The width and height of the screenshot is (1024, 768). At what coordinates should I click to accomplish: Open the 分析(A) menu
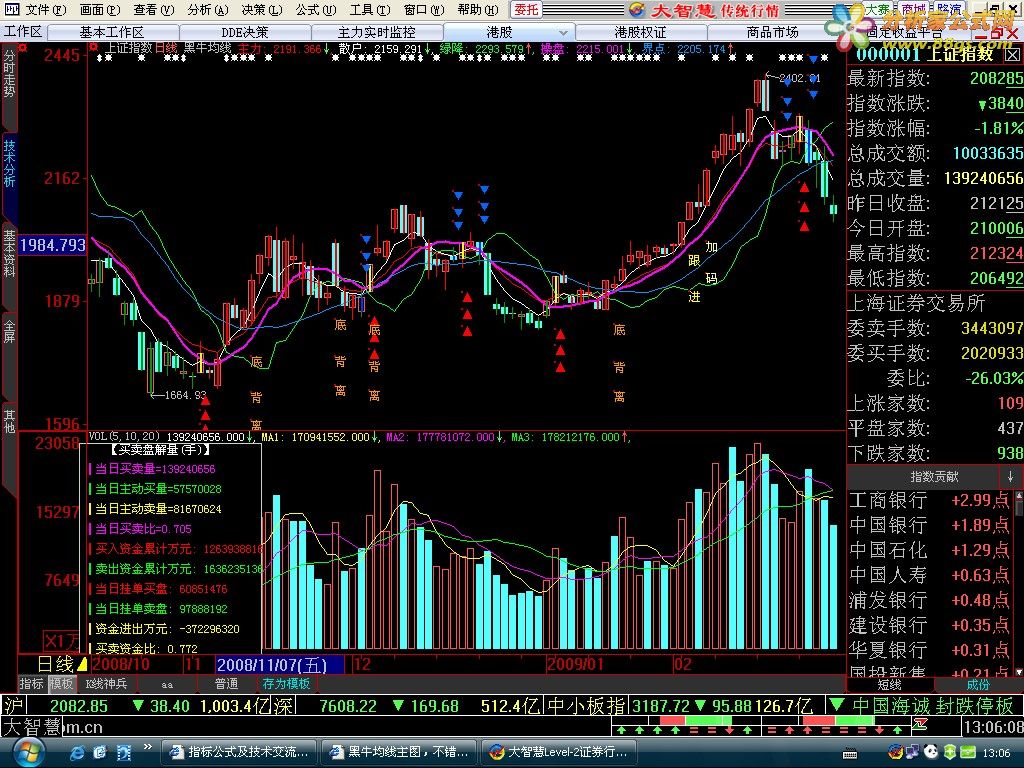click(208, 10)
